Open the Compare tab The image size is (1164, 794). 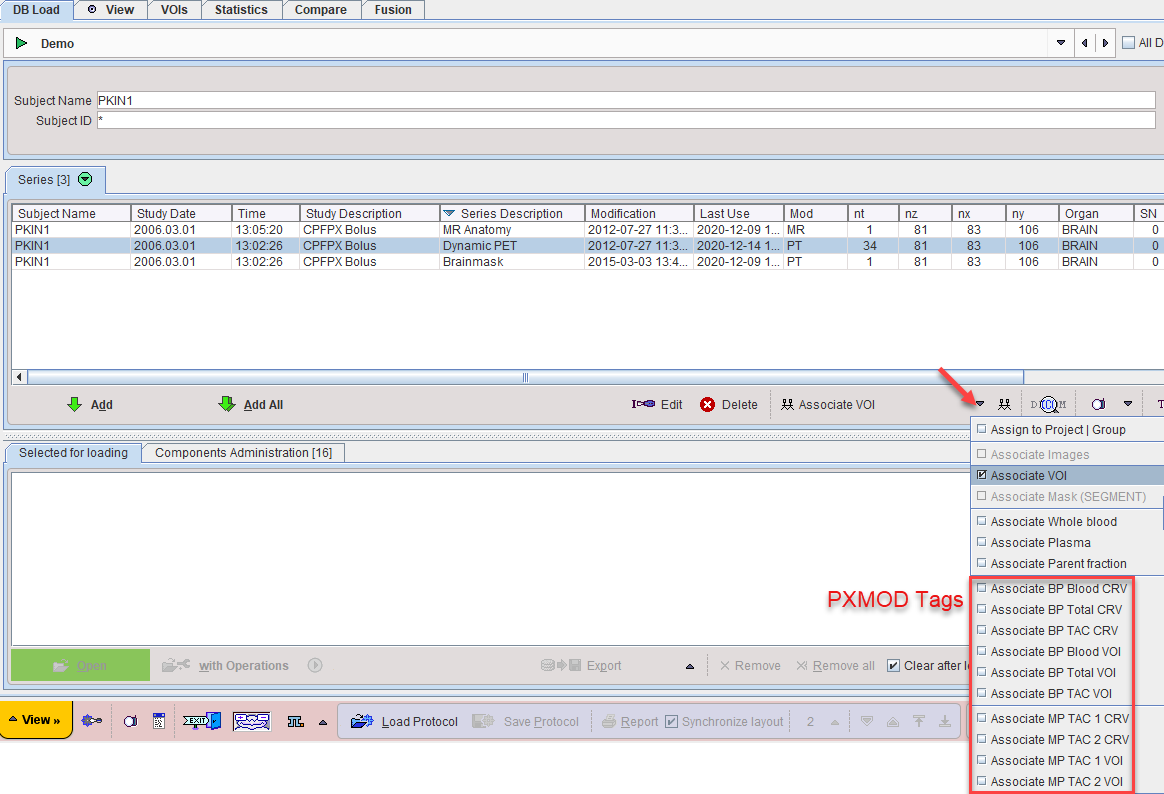click(x=321, y=10)
